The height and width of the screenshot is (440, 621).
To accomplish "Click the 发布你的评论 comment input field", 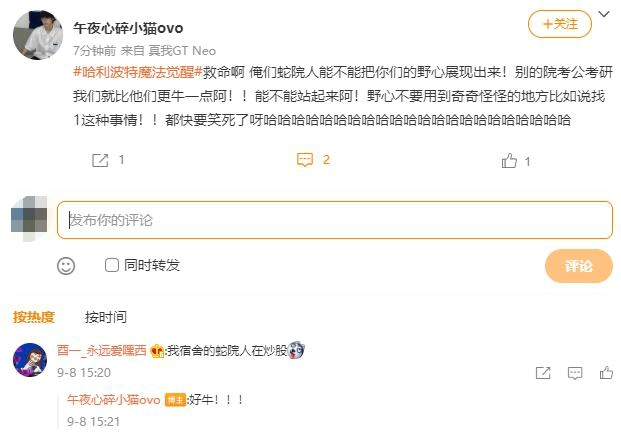I will 335,220.
